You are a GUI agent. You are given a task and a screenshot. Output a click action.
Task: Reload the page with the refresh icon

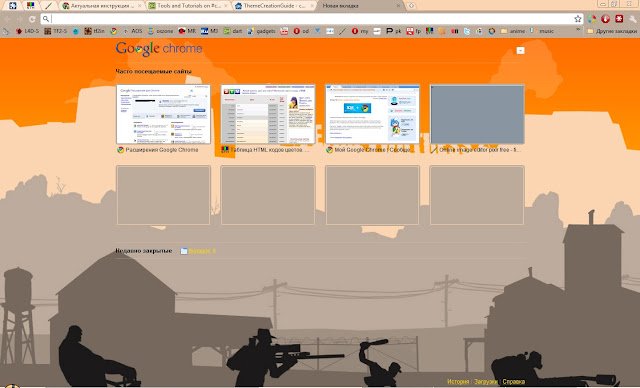[x=32, y=19]
